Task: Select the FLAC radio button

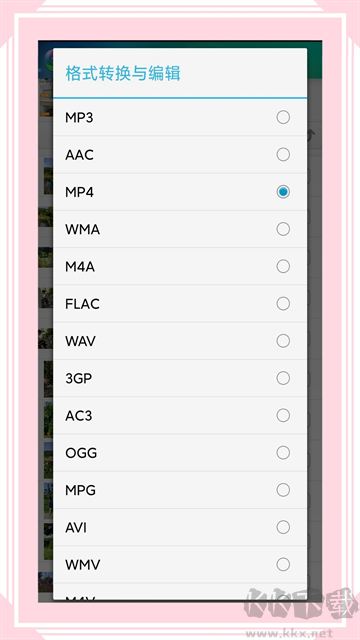Action: (283, 304)
